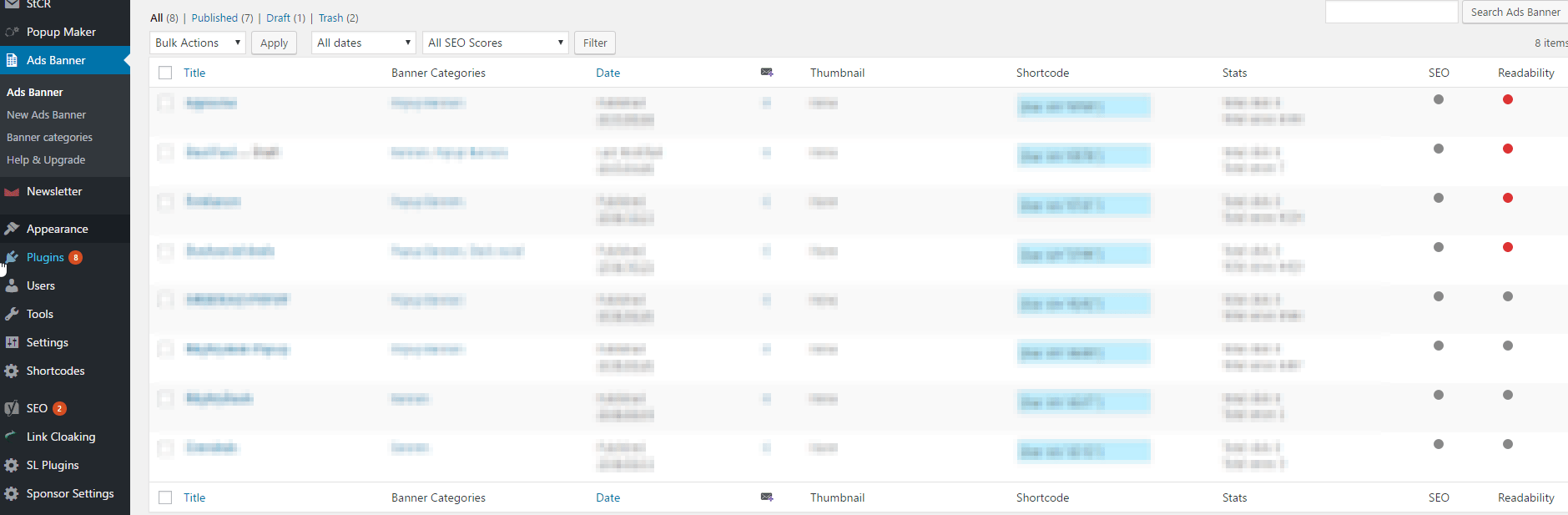Focus the search banners text field
The image size is (1568, 515).
tap(1391, 12)
